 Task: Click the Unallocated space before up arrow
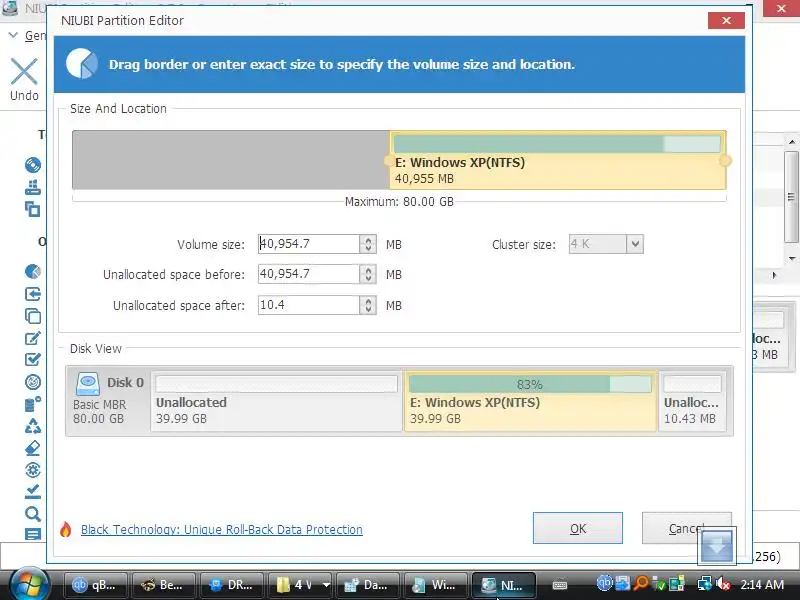(x=368, y=270)
